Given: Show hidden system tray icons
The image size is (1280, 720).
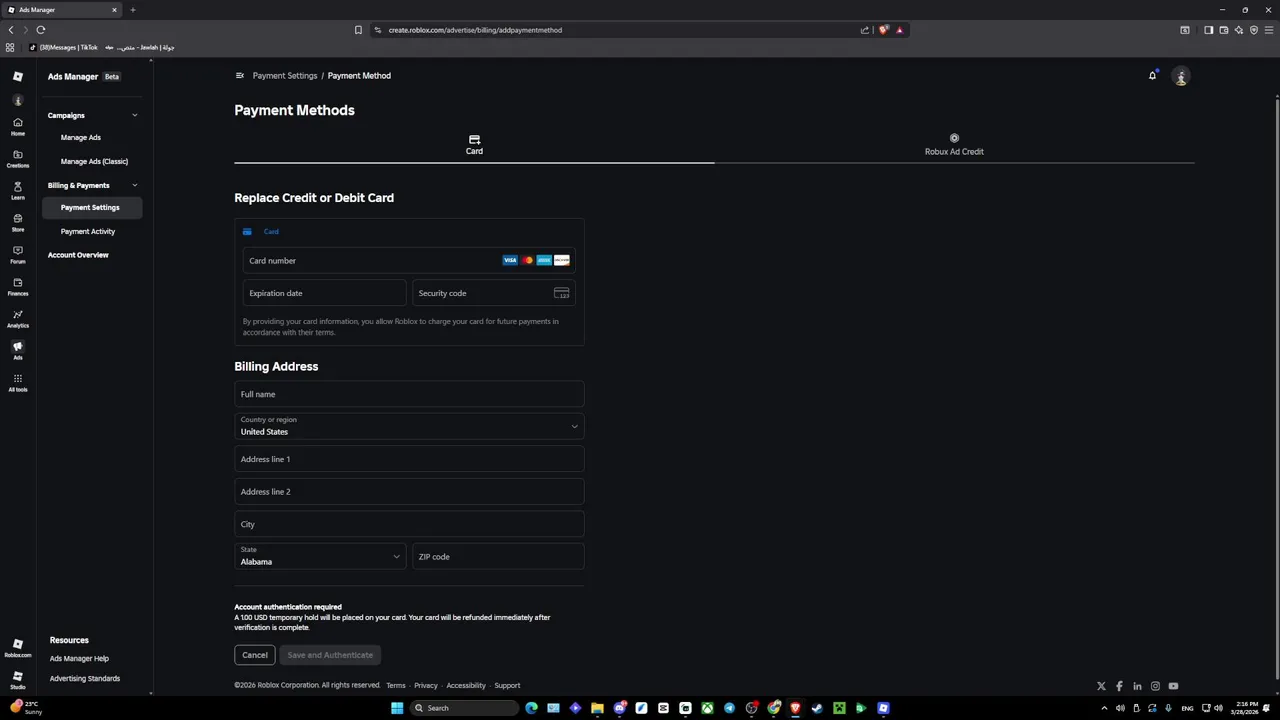Looking at the screenshot, I should pyautogui.click(x=1104, y=708).
